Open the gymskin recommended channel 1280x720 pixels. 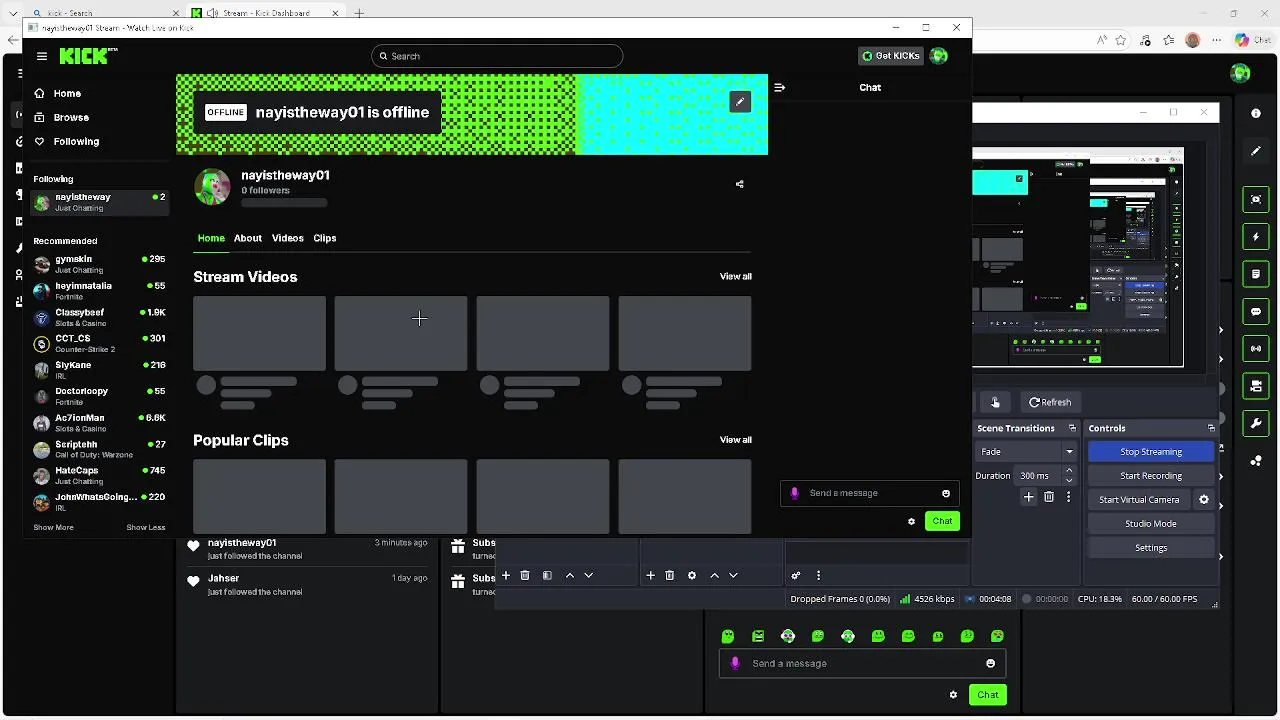(x=99, y=264)
